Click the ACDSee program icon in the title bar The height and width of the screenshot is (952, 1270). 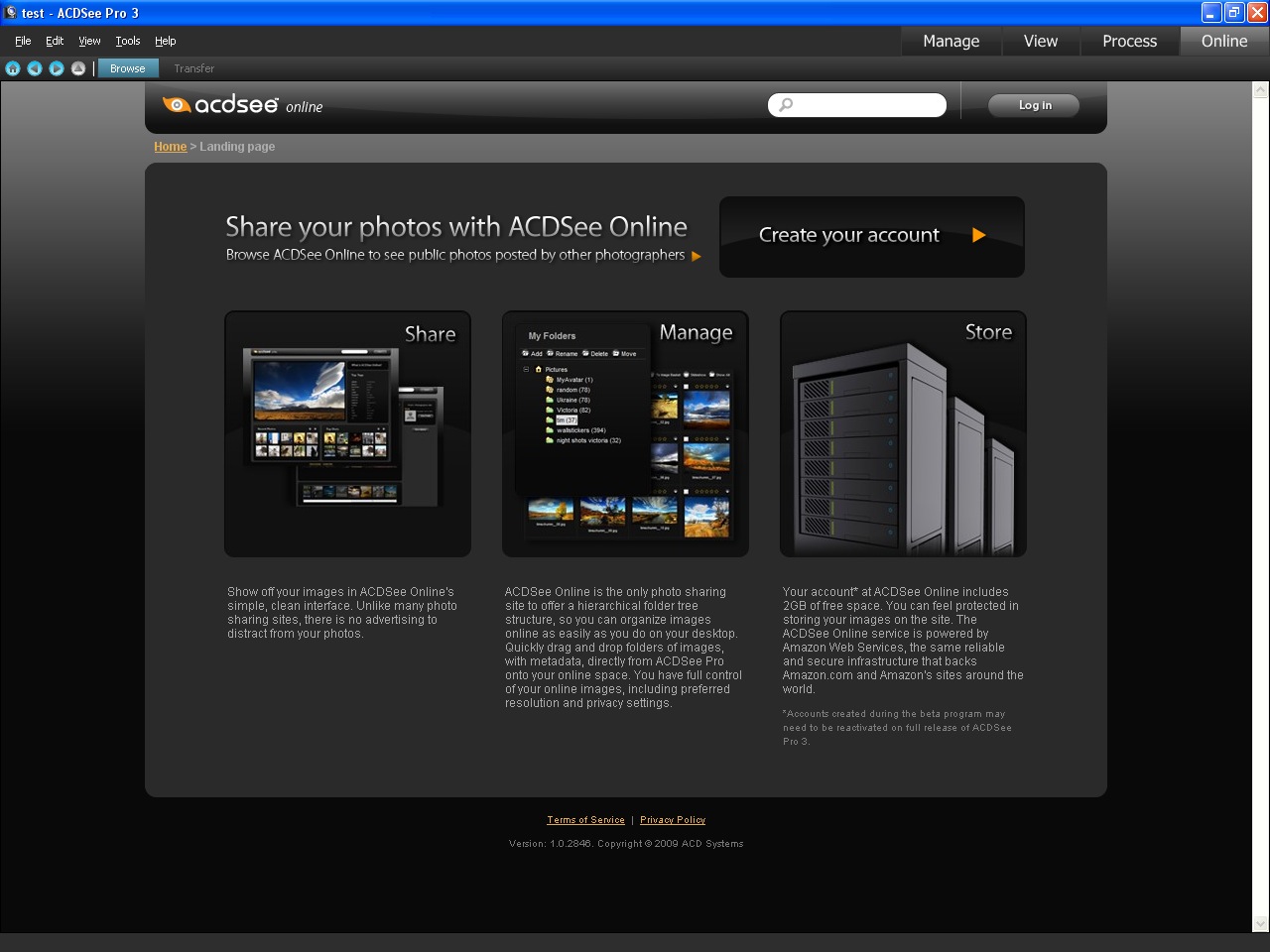pyautogui.click(x=9, y=12)
